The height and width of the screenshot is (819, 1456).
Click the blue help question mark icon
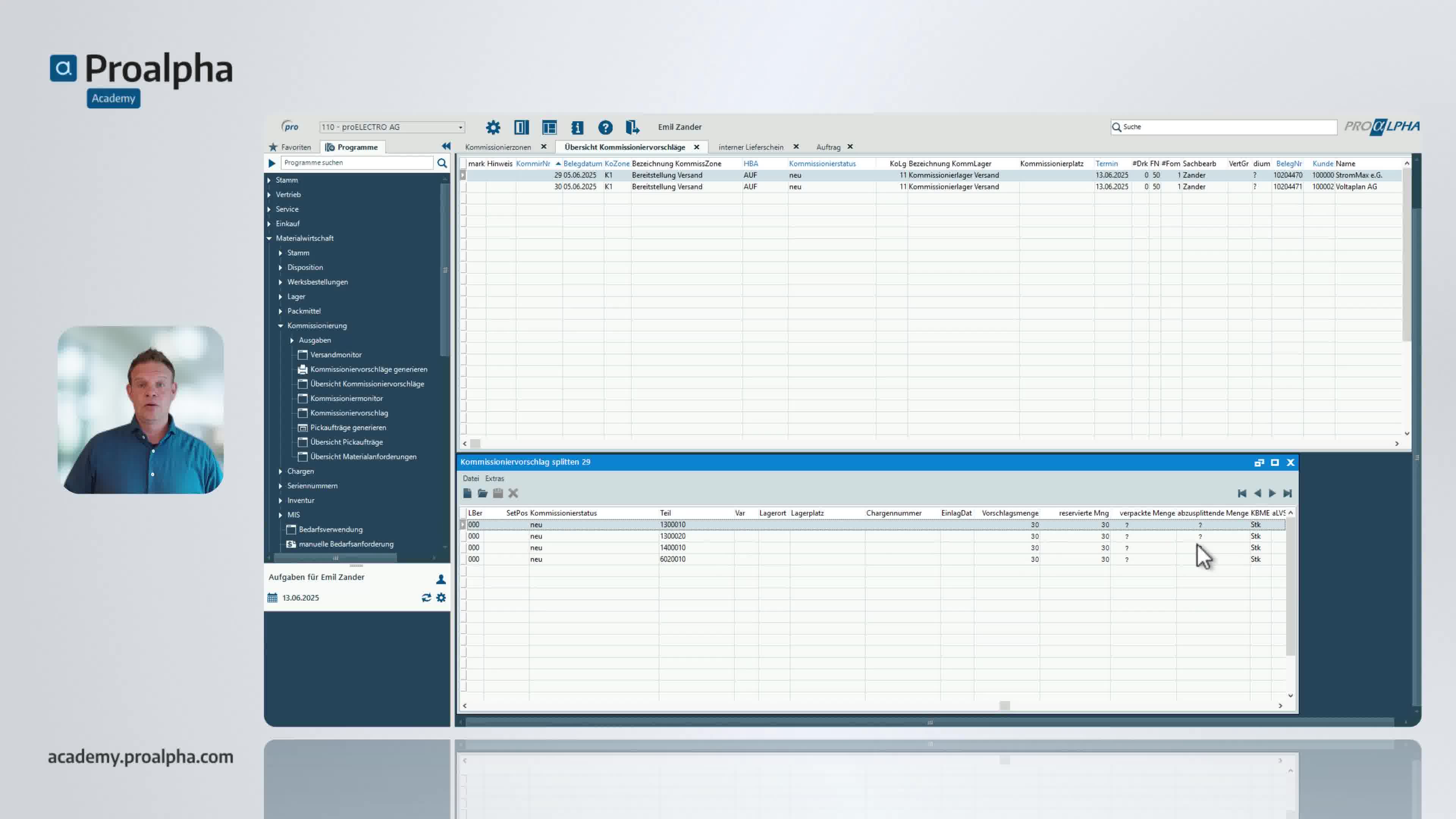pos(605,127)
